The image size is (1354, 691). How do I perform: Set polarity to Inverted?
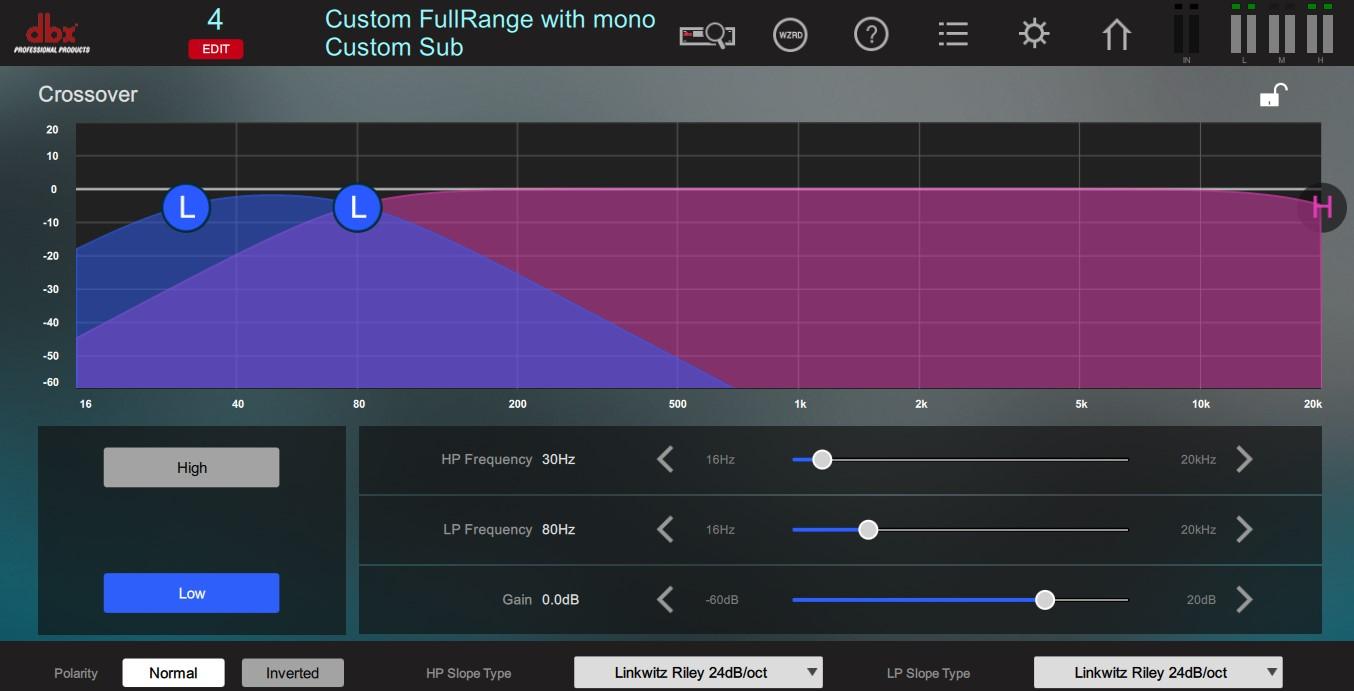292,673
